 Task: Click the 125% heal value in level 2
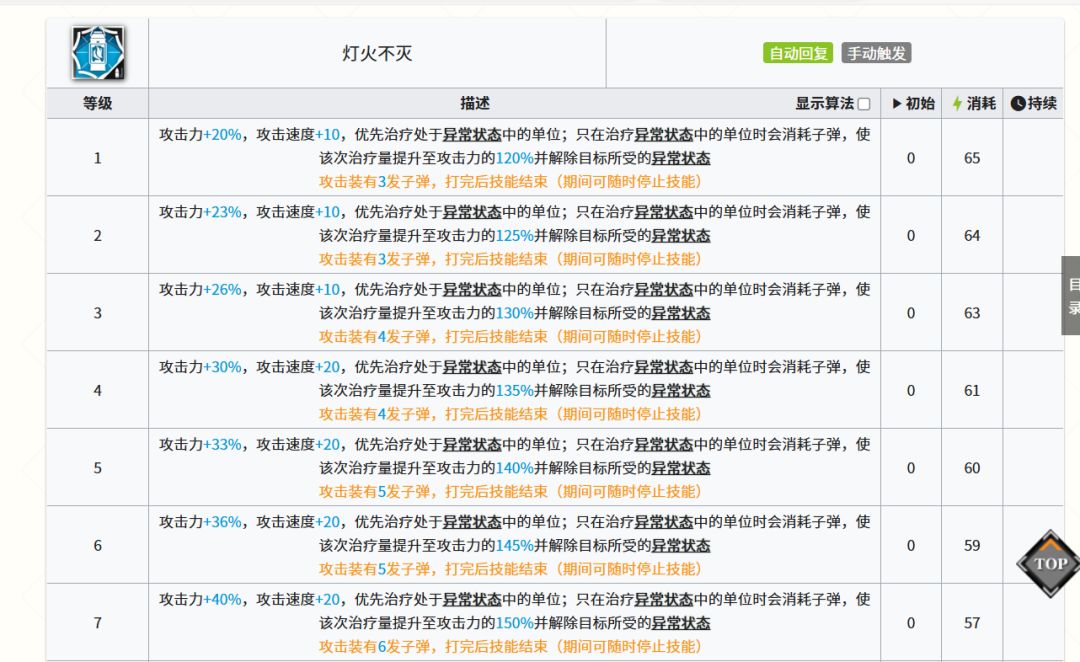[x=515, y=236]
